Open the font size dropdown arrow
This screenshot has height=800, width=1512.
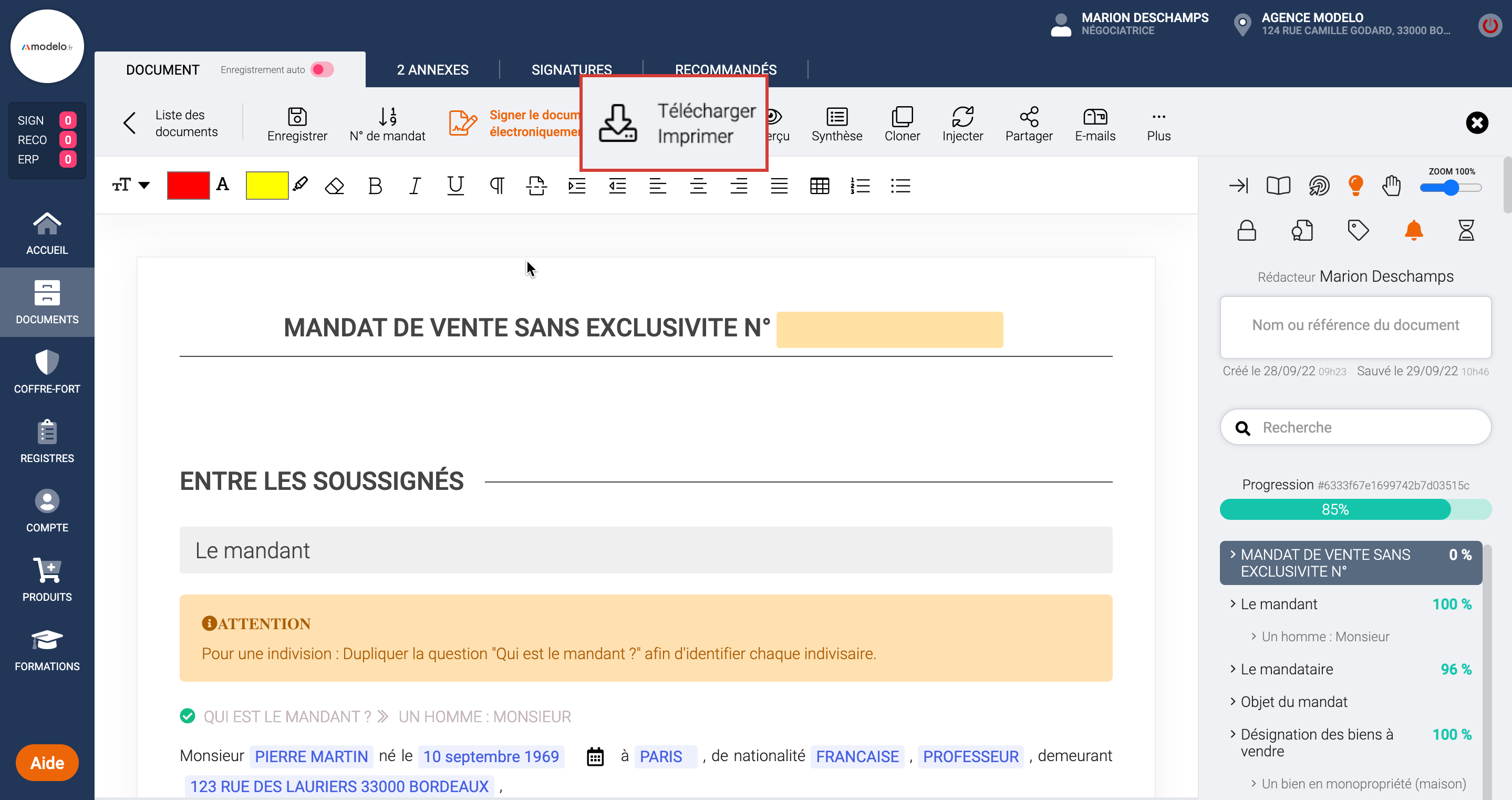144,186
